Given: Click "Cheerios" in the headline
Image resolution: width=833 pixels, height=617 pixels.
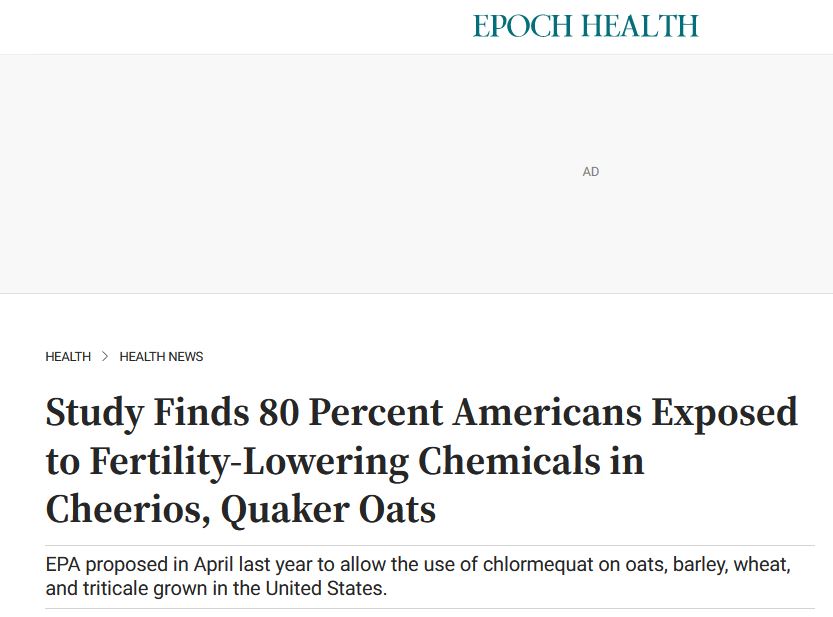Looking at the screenshot, I should click(x=123, y=509).
